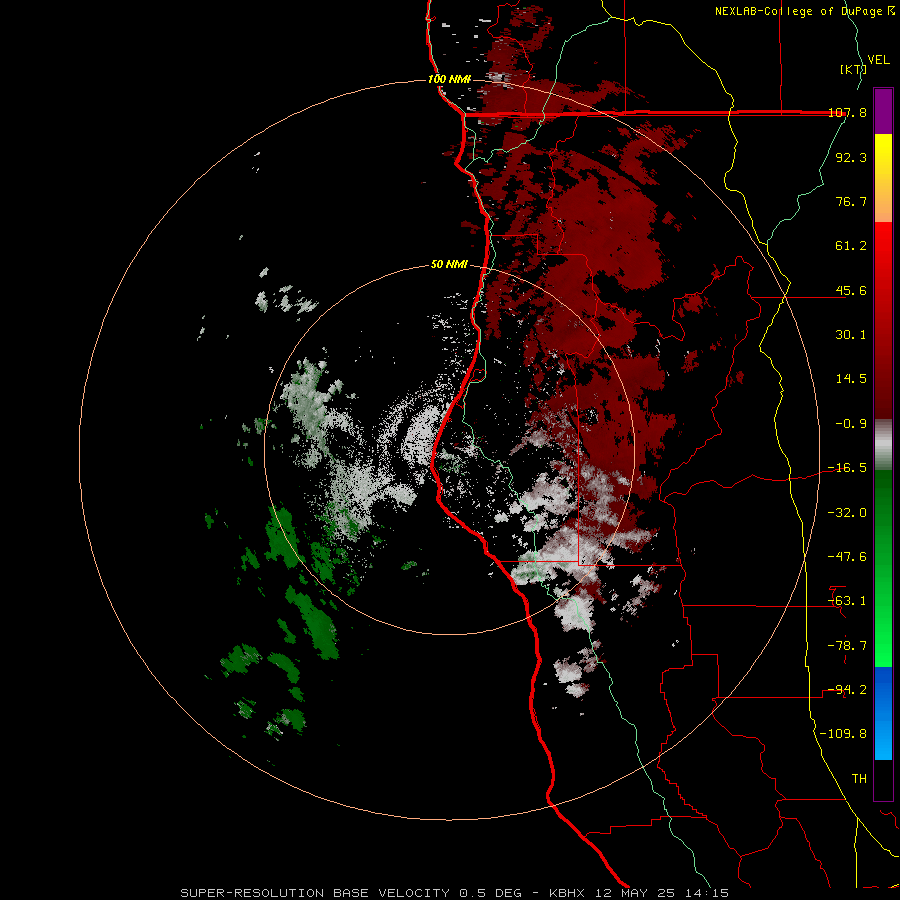Click the -109.8 value on velocity scale
This screenshot has height=900, width=900.
coord(844,734)
